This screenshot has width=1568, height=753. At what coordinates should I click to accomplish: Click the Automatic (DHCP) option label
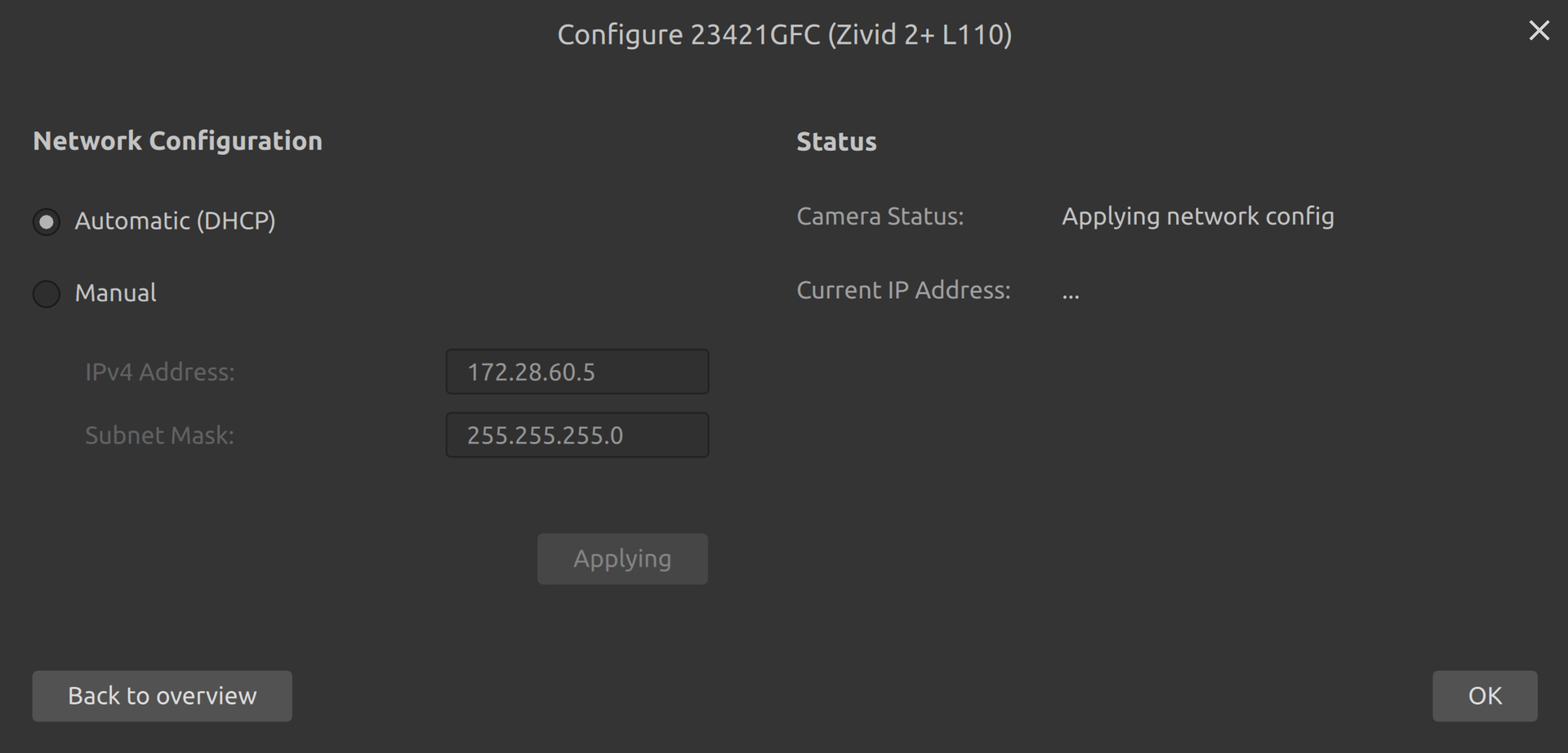[x=175, y=221]
